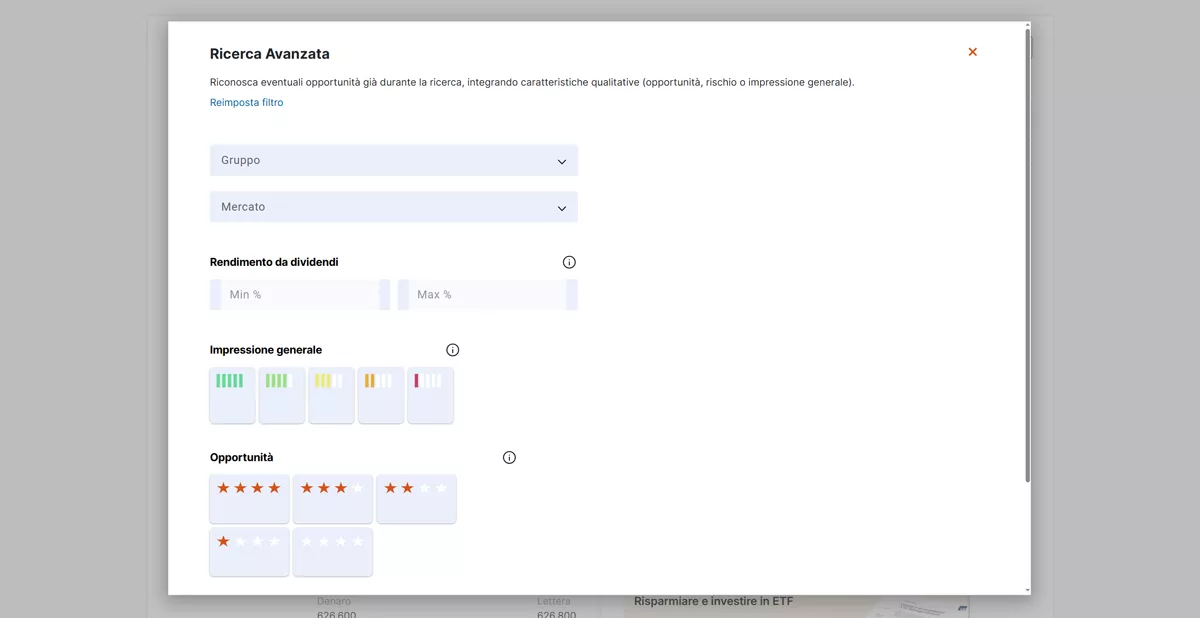
Task: Choose the four-star Opportunità rating
Action: [249, 499]
